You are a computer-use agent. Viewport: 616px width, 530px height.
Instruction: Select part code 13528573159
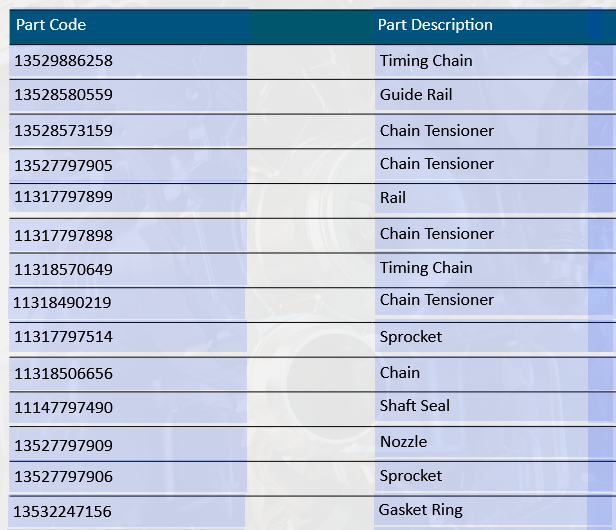(64, 131)
